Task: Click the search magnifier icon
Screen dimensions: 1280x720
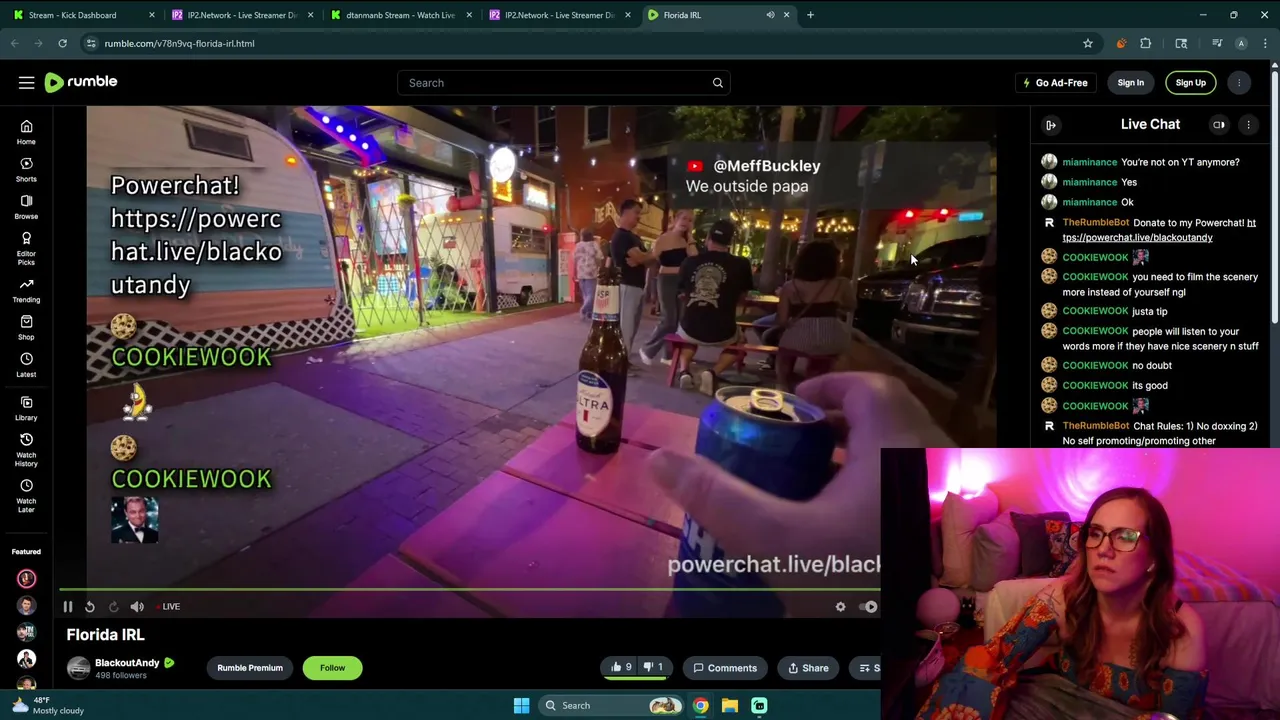Action: coord(717,83)
